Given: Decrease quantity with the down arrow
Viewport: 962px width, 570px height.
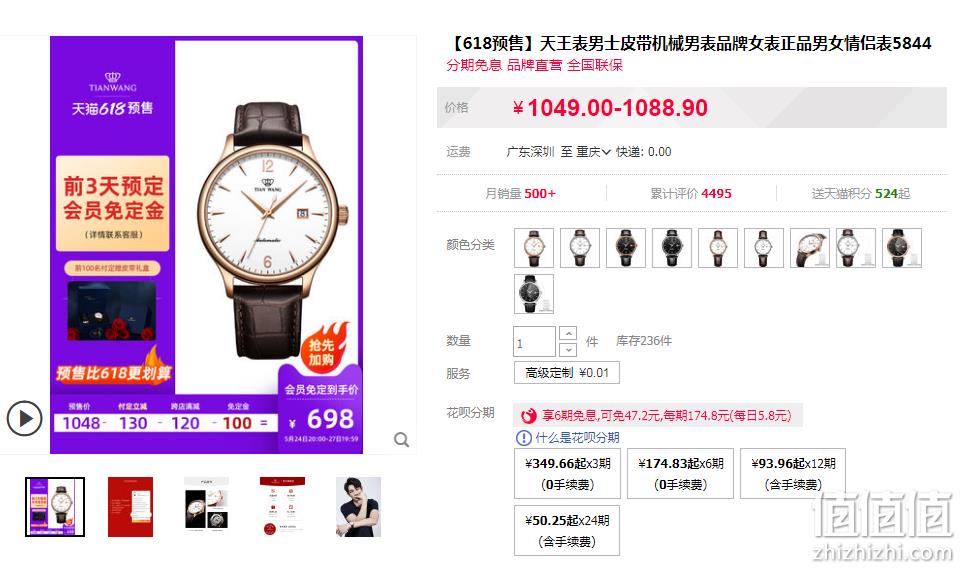Looking at the screenshot, I should 568,350.
